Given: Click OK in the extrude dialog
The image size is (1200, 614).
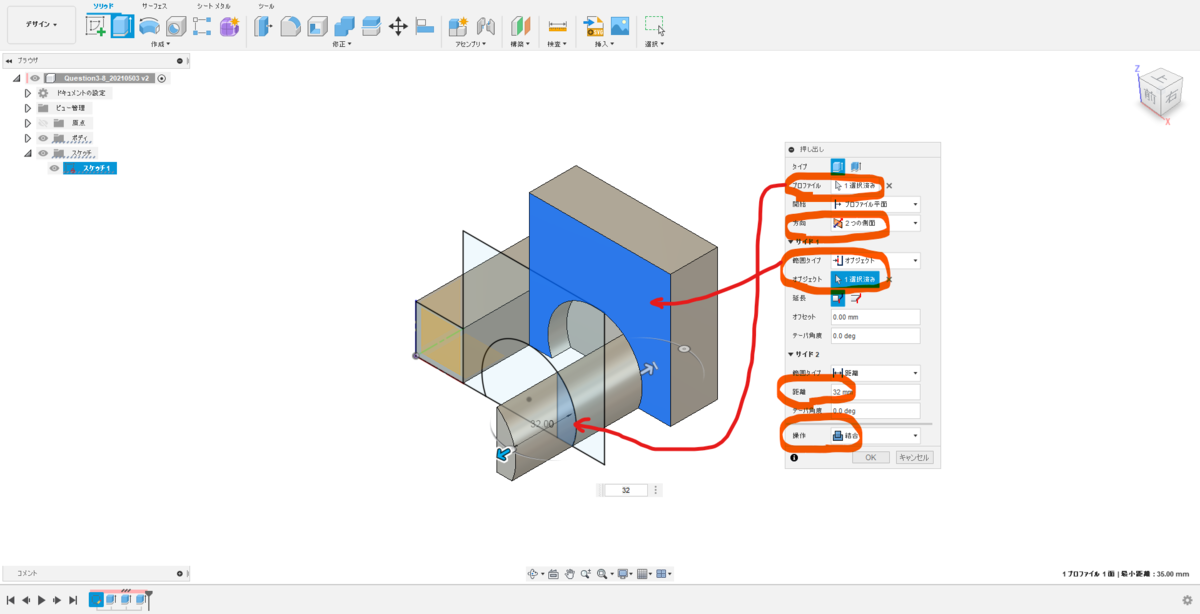Looking at the screenshot, I should (x=870, y=457).
